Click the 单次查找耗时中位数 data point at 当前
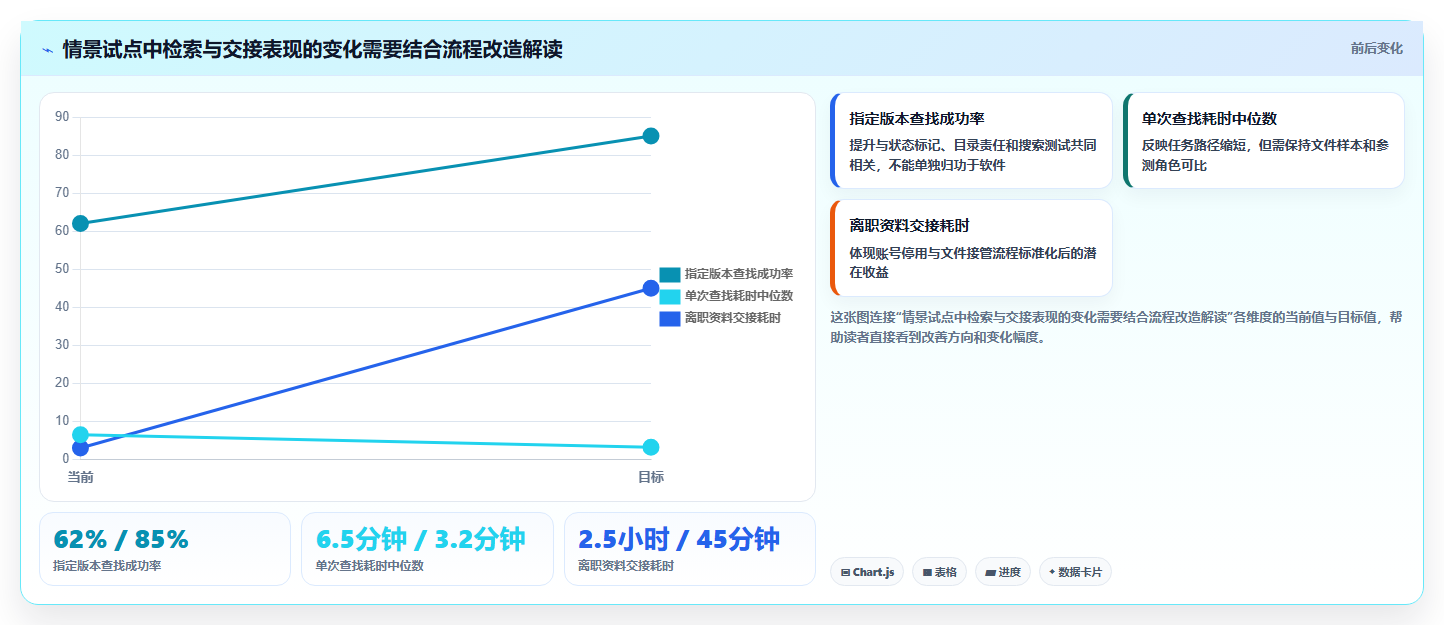The width and height of the screenshot is (1444, 625). pyautogui.click(x=81, y=435)
